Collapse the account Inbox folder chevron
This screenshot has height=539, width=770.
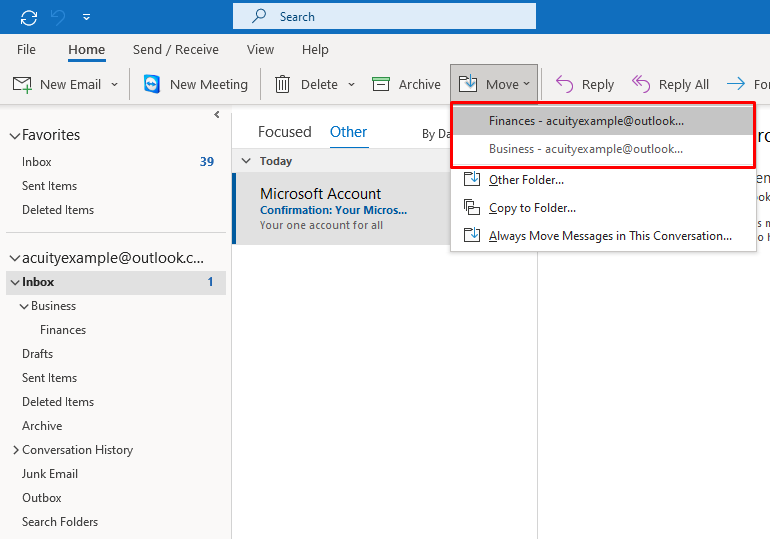pos(15,282)
